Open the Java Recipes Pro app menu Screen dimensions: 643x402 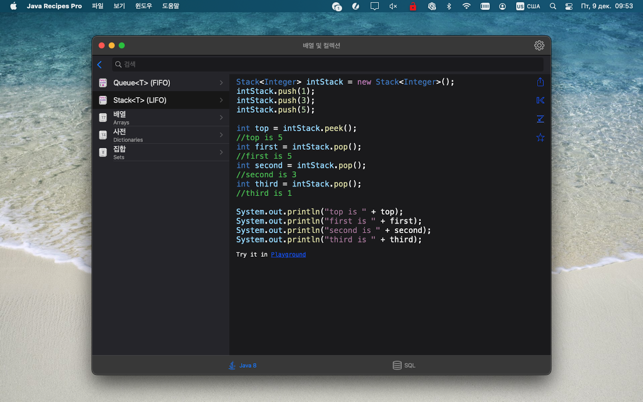[54, 6]
